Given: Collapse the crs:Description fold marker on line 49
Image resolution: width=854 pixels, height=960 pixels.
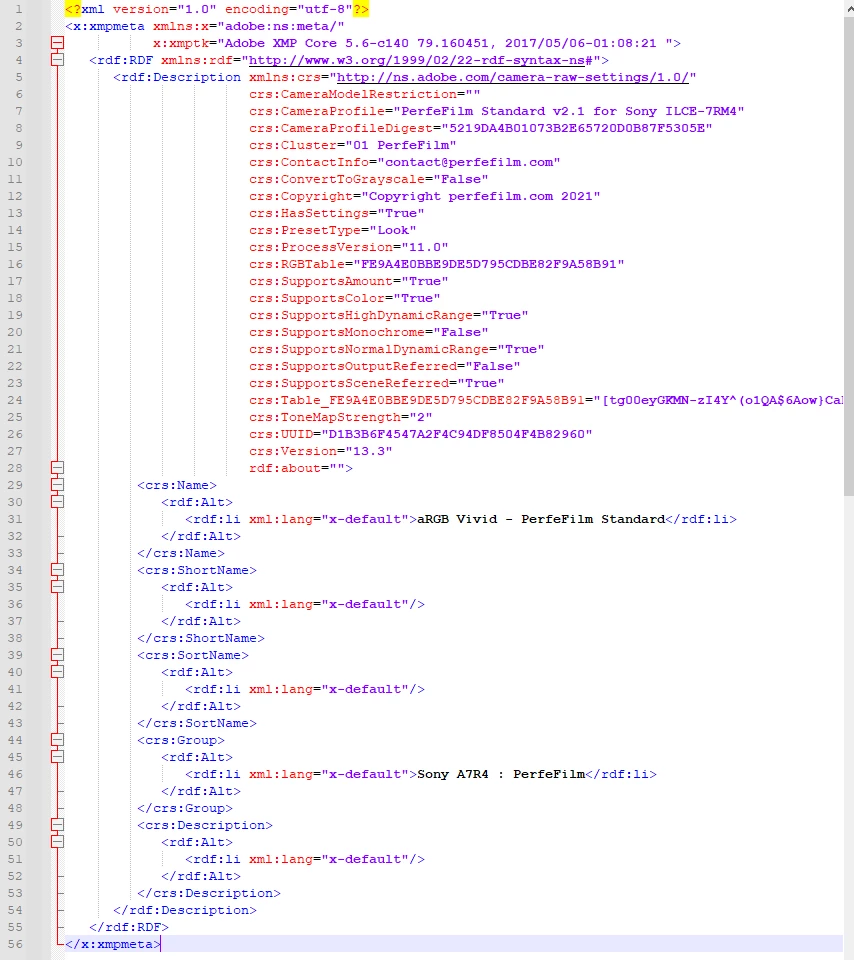Looking at the screenshot, I should [57, 825].
